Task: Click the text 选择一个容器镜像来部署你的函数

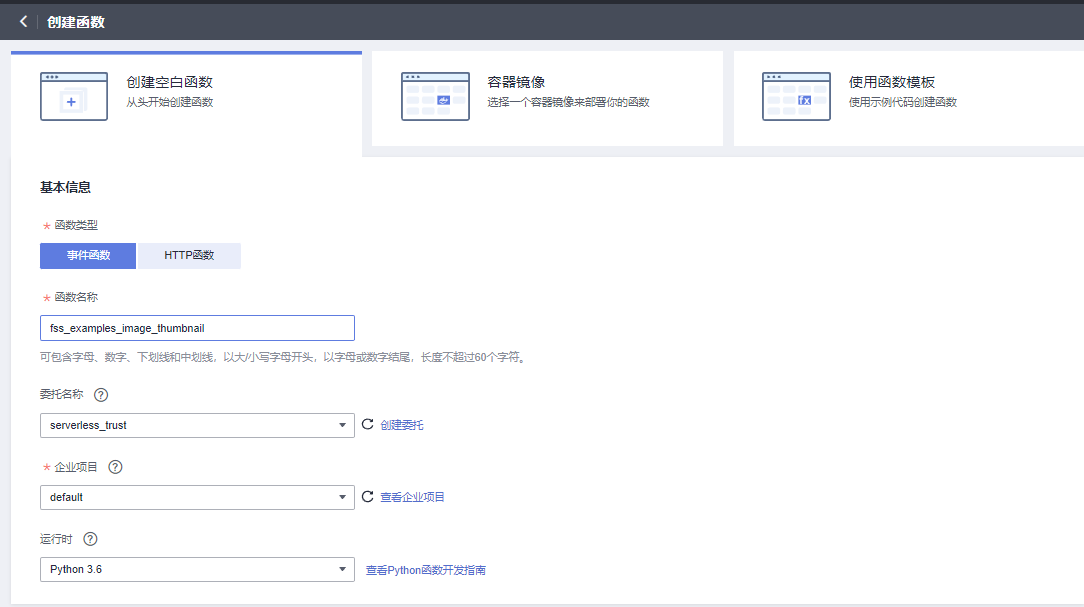Action: (x=568, y=102)
